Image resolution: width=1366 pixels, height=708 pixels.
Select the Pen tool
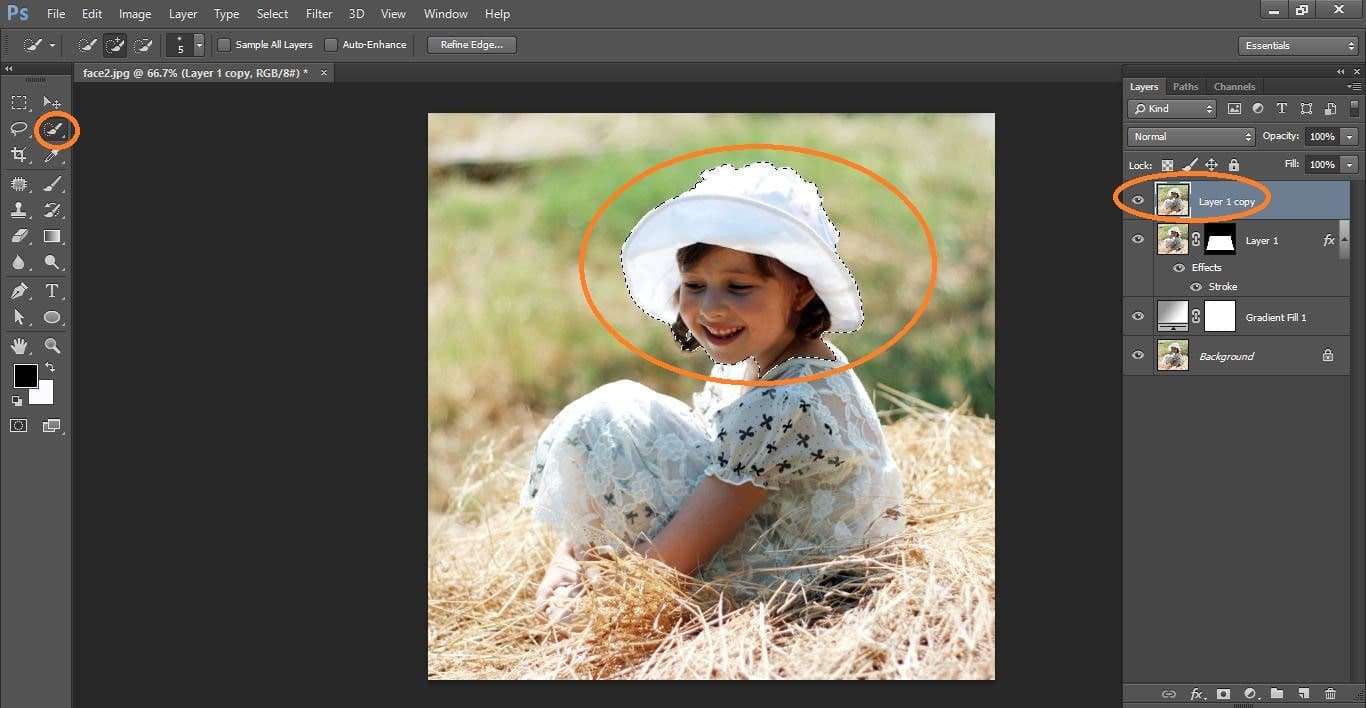tap(19, 291)
